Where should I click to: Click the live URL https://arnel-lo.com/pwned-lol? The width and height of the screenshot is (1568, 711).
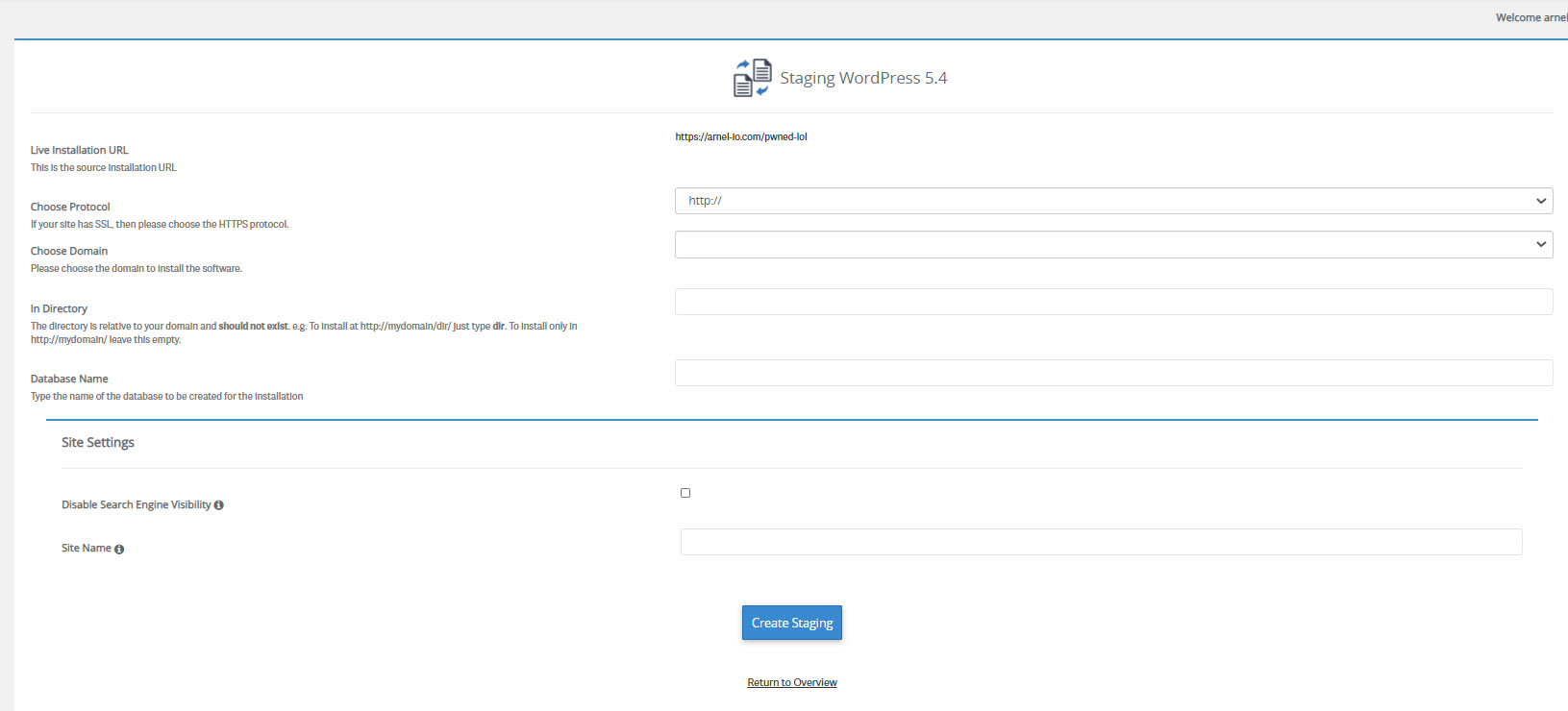point(741,136)
